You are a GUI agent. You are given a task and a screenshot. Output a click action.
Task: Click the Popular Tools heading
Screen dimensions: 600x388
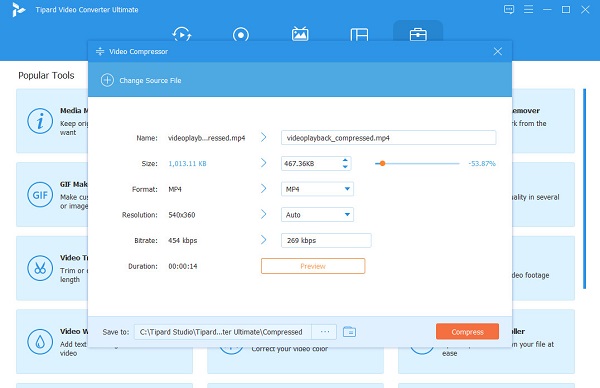(46, 75)
